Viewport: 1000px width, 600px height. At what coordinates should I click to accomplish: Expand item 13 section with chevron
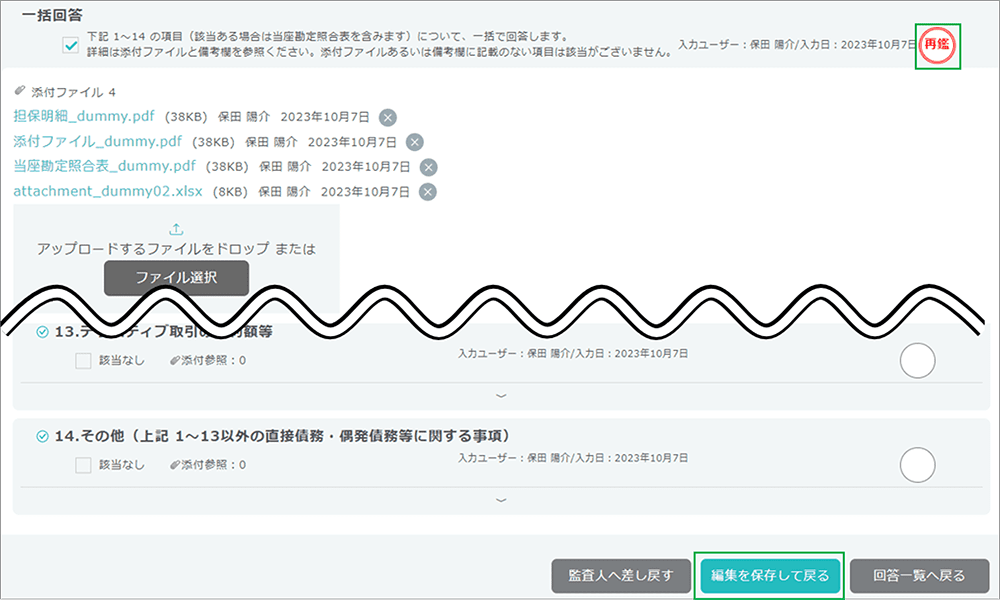coord(501,395)
